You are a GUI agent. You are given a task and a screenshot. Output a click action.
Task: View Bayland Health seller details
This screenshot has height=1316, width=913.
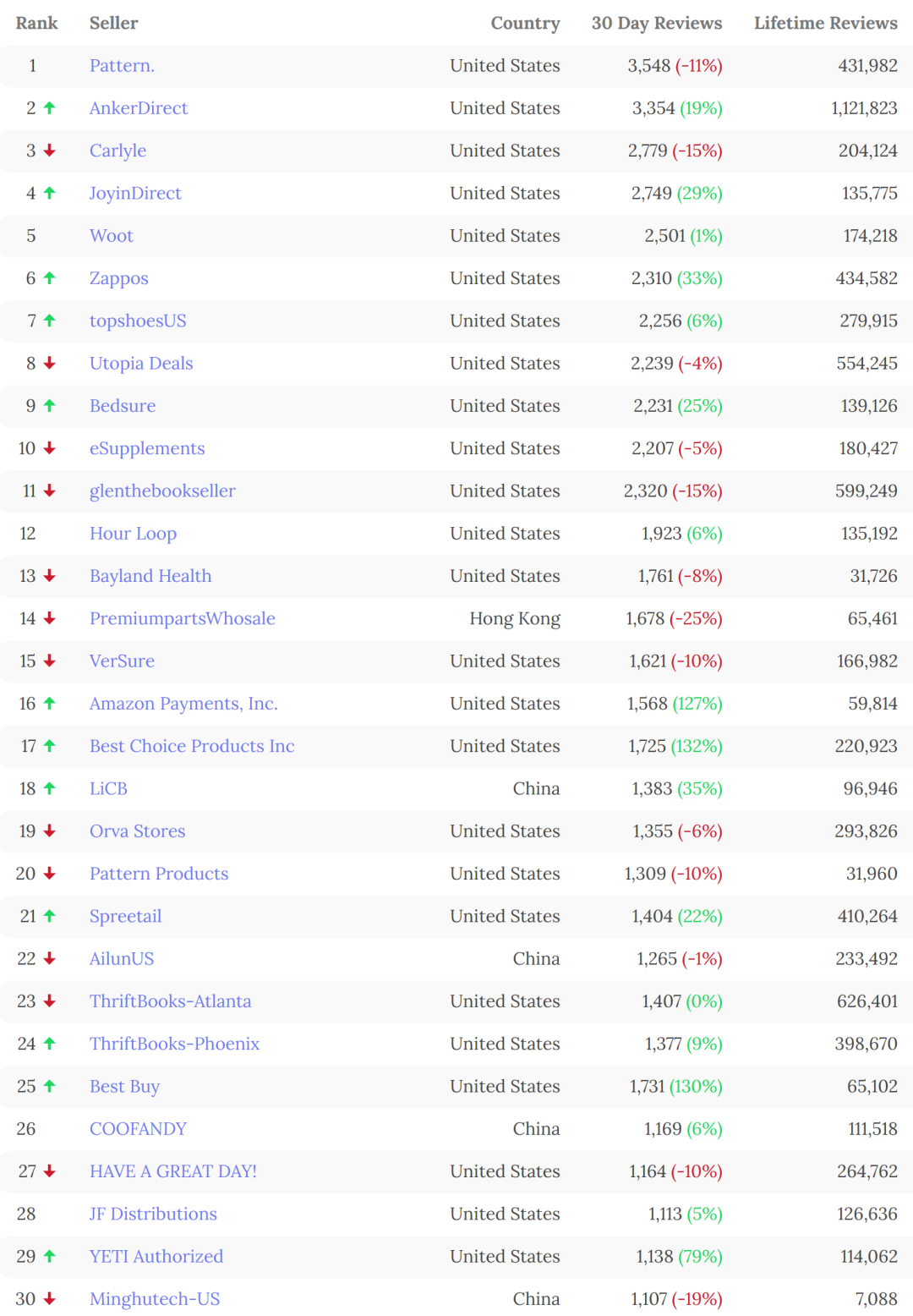point(150,576)
